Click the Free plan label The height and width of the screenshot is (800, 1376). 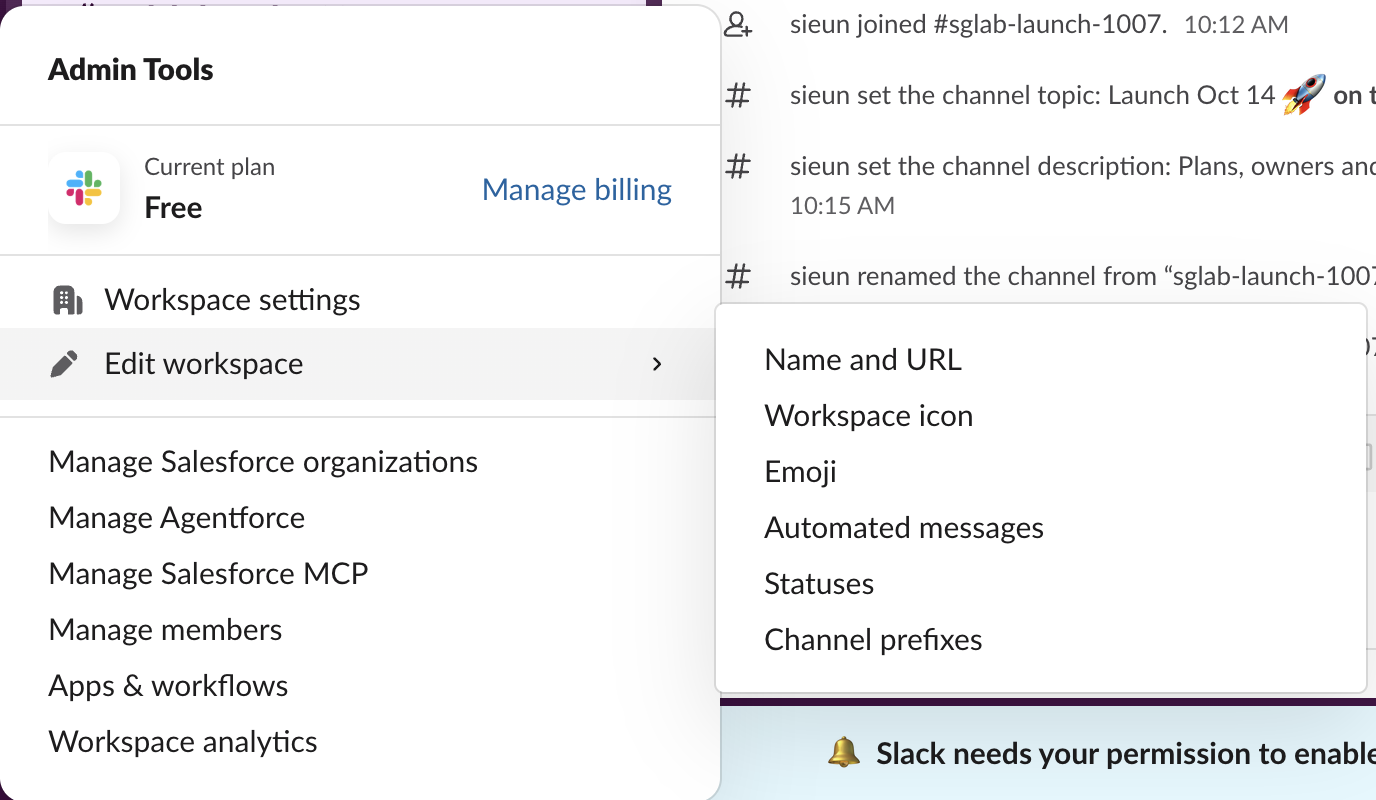pos(173,208)
